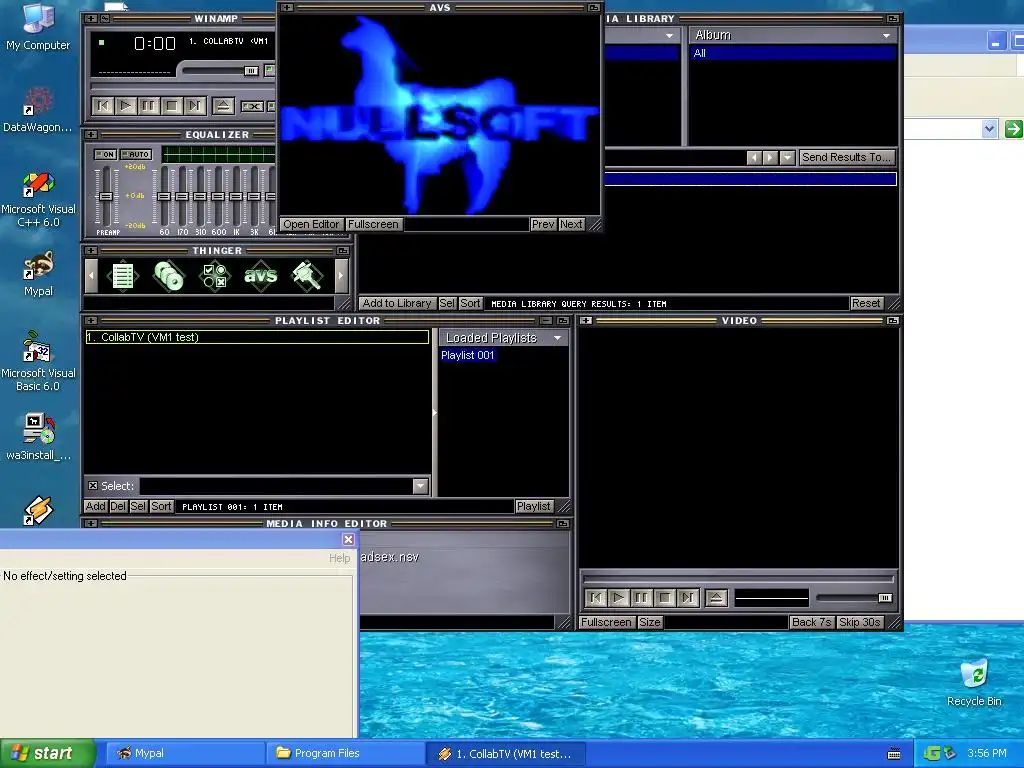Open Select combo box arrow in Playlist Editor
Screen dimensions: 1024x768
420,486
